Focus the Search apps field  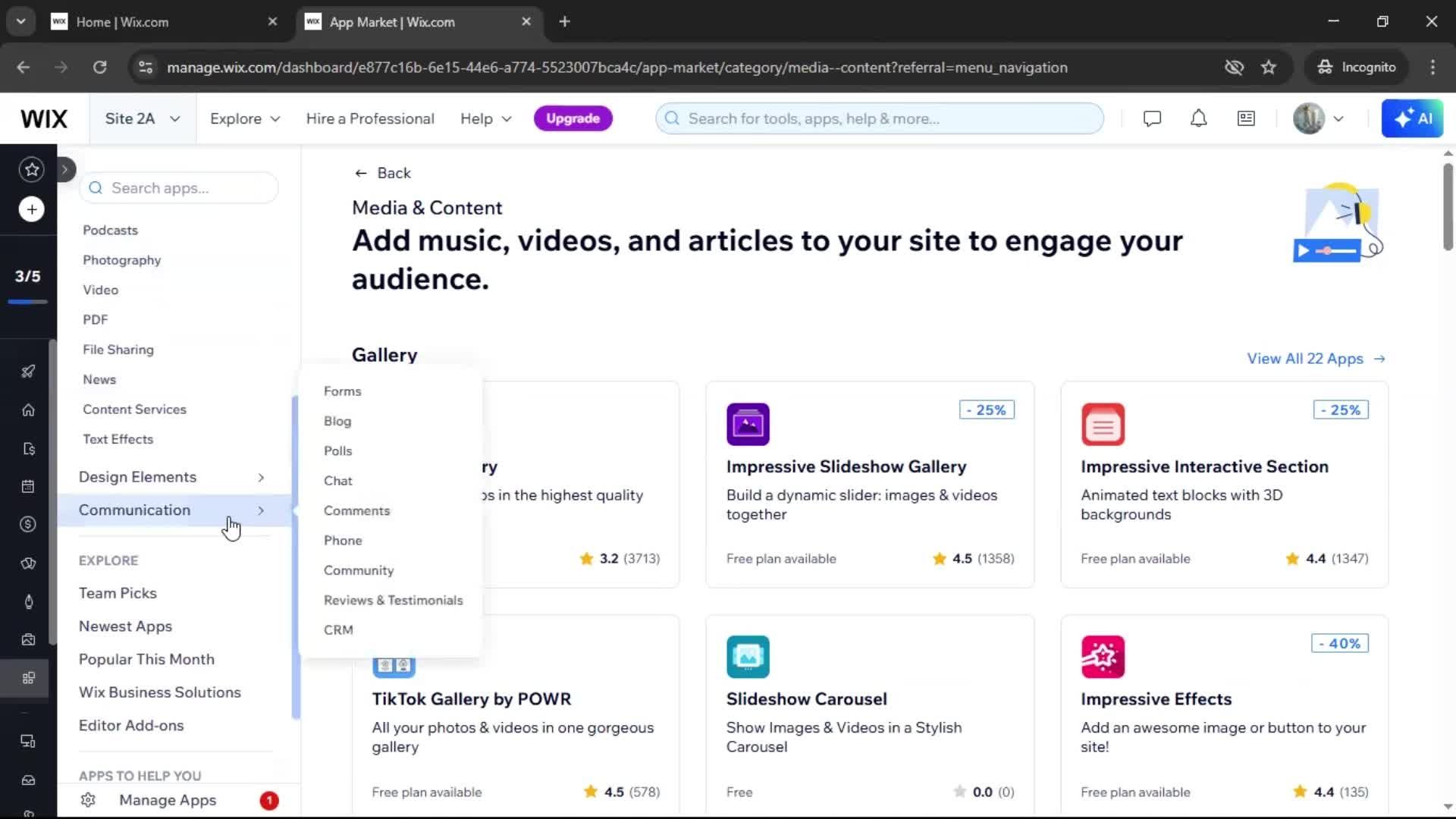[179, 188]
